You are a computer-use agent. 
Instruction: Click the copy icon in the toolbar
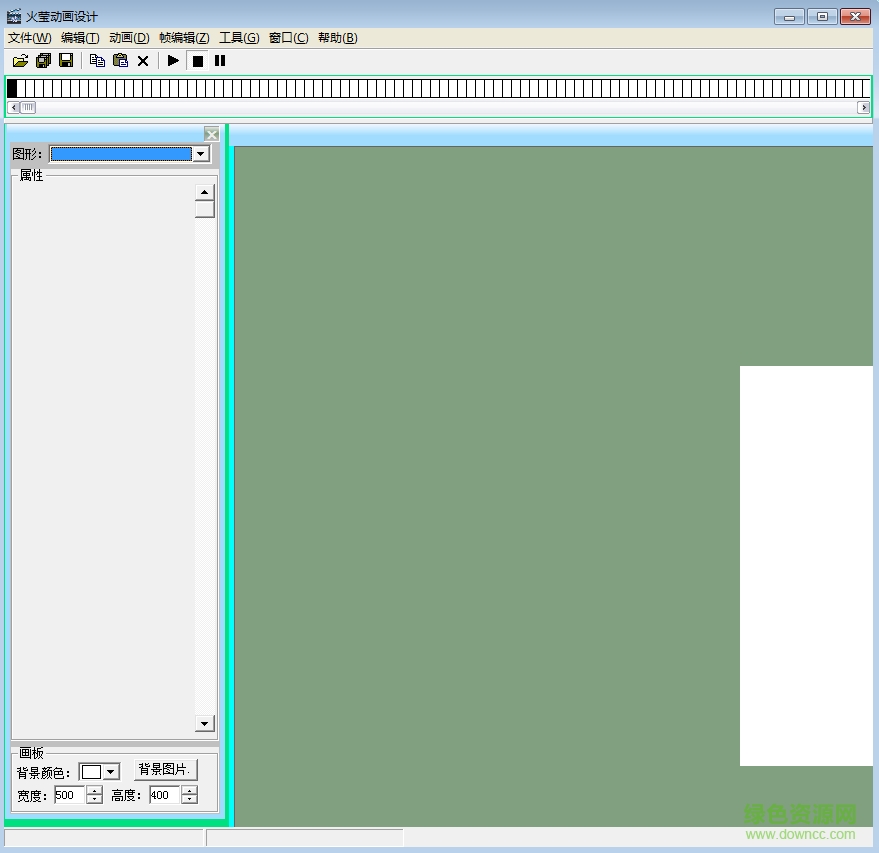[x=97, y=61]
